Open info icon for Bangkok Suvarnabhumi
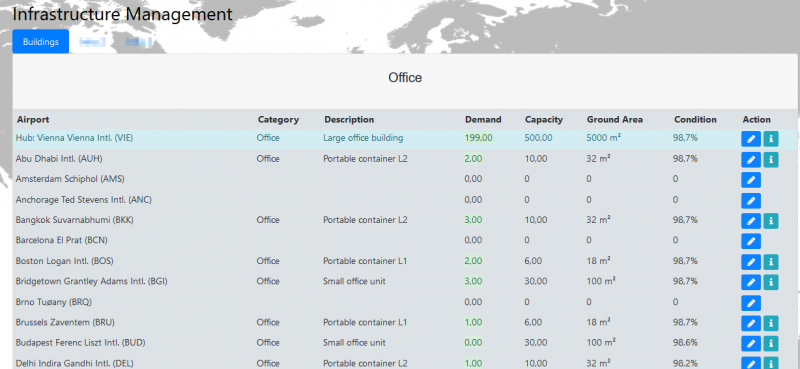 771,221
